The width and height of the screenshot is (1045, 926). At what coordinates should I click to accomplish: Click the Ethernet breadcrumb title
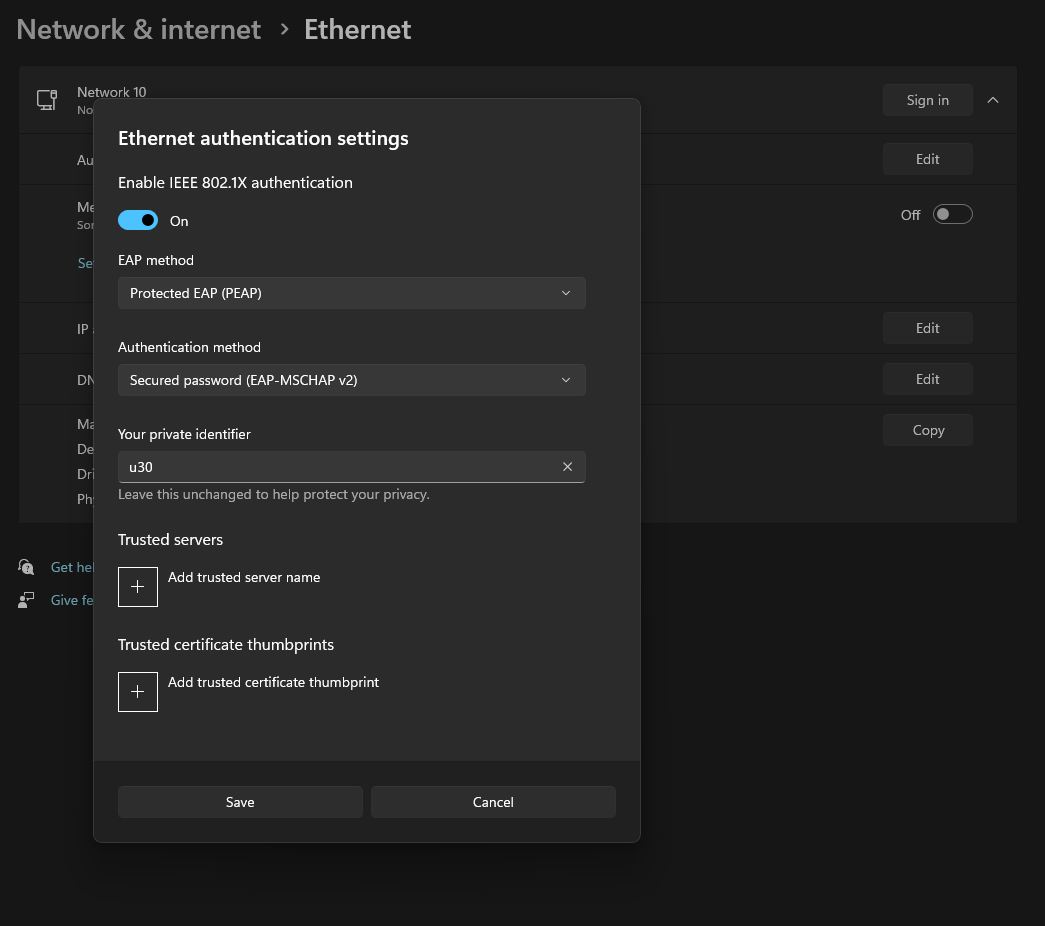point(357,30)
